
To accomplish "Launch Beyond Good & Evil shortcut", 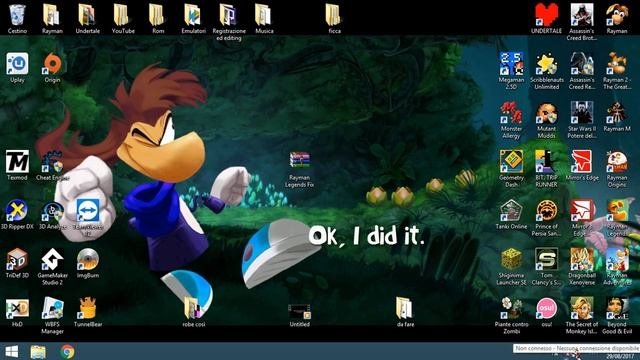I will click(617, 309).
